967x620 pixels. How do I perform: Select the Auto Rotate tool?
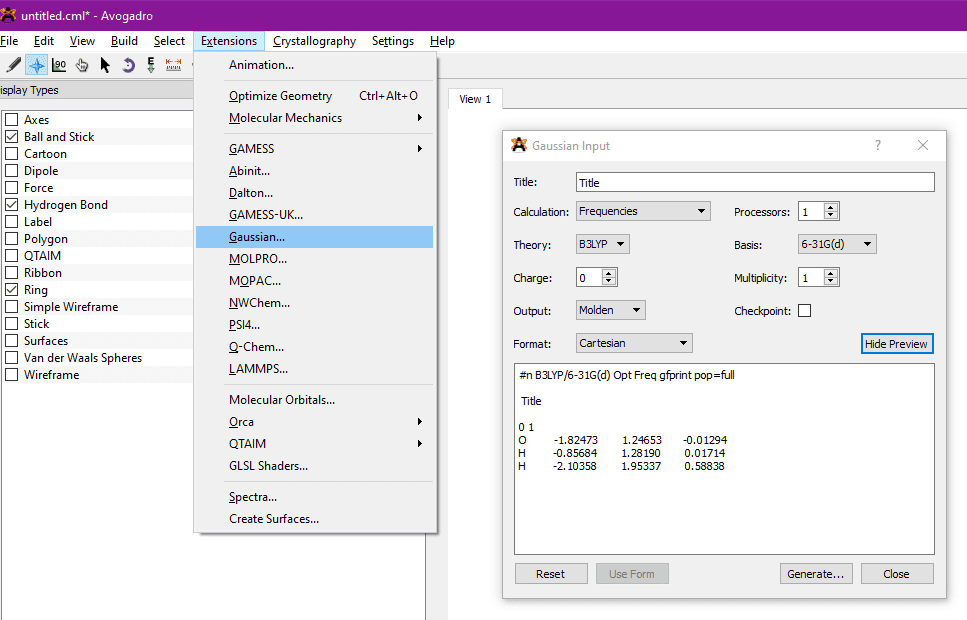(x=128, y=65)
